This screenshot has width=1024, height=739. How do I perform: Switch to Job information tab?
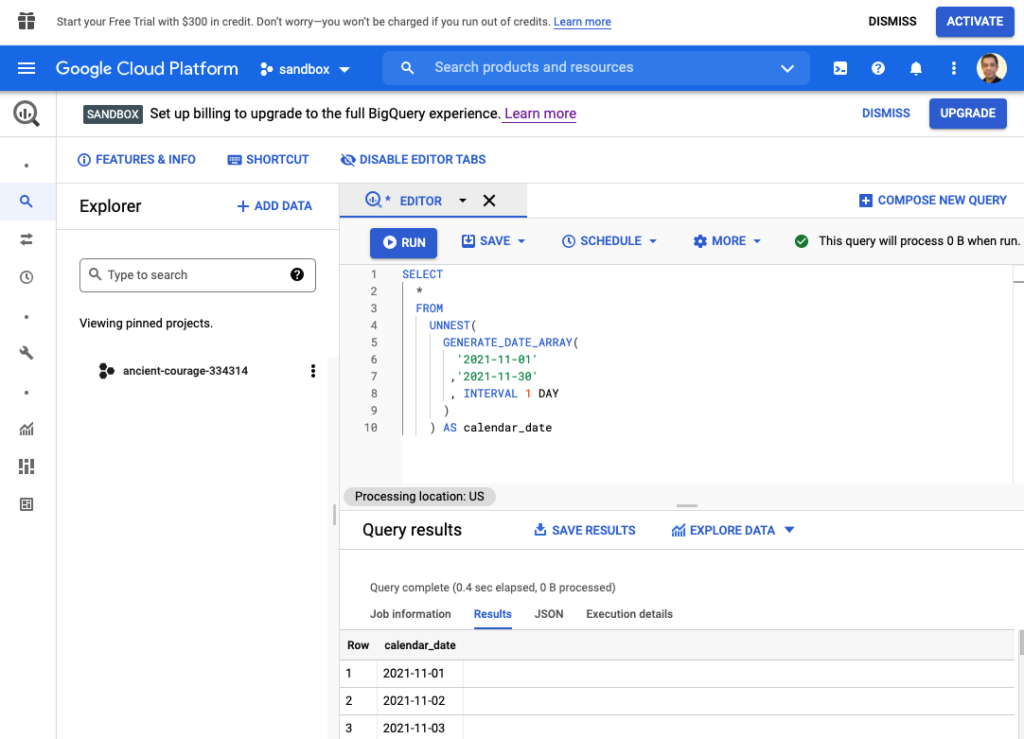pos(410,614)
